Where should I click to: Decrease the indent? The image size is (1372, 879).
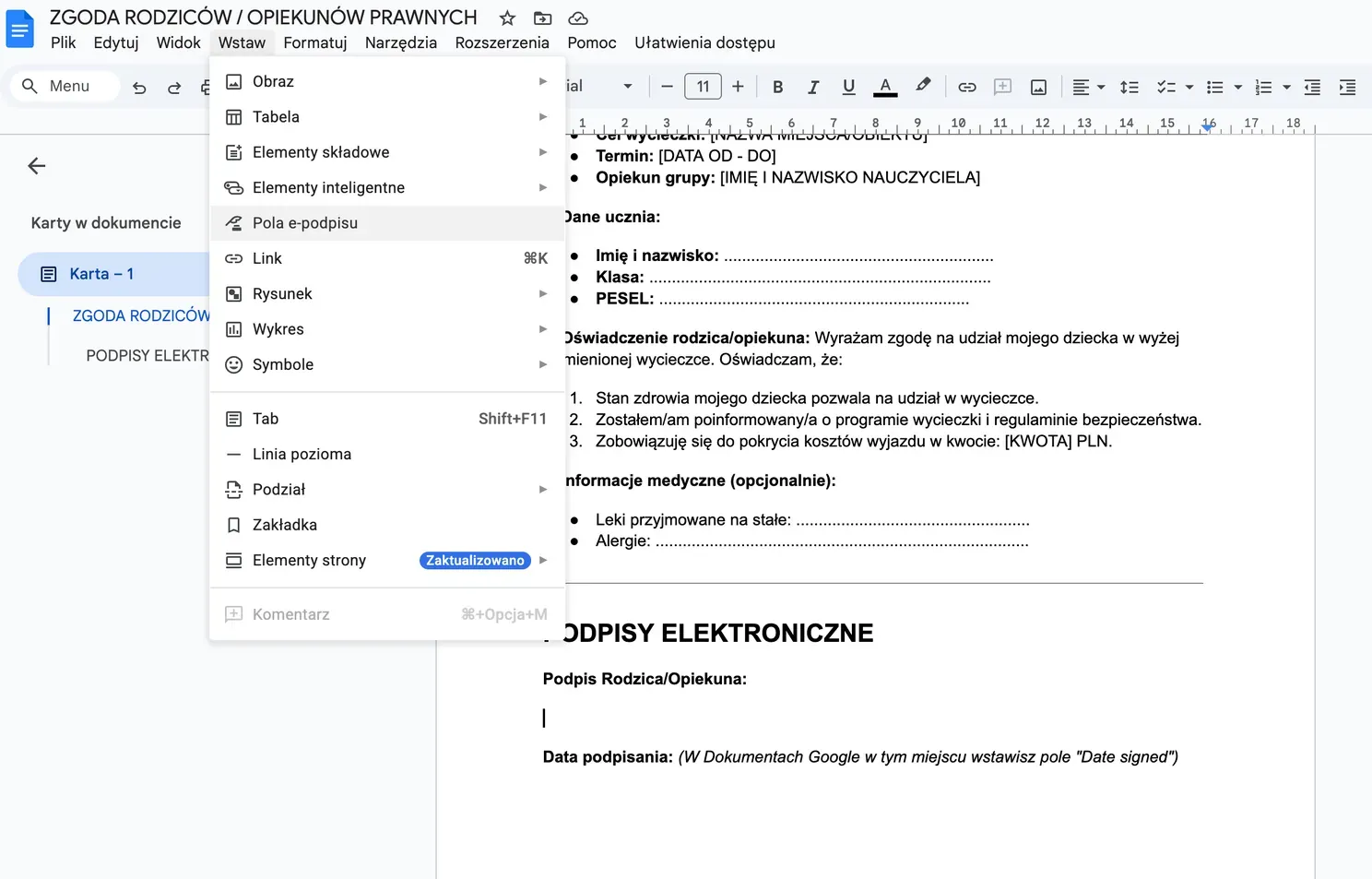coord(1312,87)
